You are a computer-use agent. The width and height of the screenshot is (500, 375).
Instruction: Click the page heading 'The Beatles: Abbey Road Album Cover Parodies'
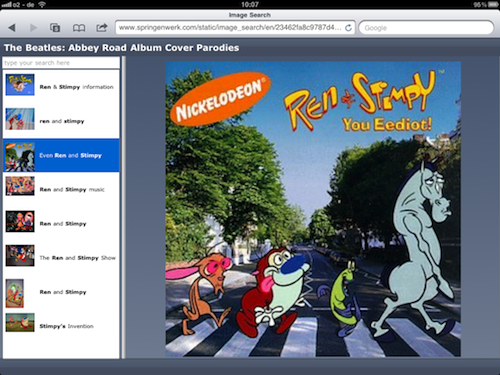(122, 48)
